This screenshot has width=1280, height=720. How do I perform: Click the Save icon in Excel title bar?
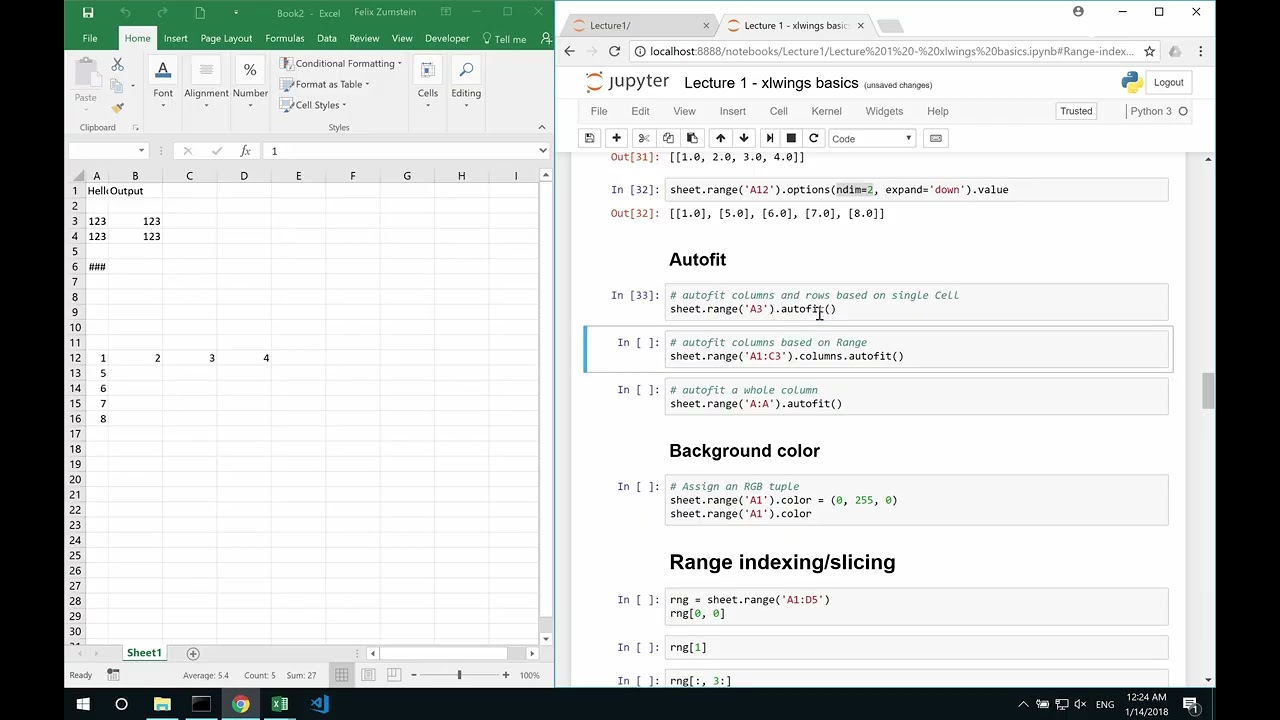[x=88, y=13]
